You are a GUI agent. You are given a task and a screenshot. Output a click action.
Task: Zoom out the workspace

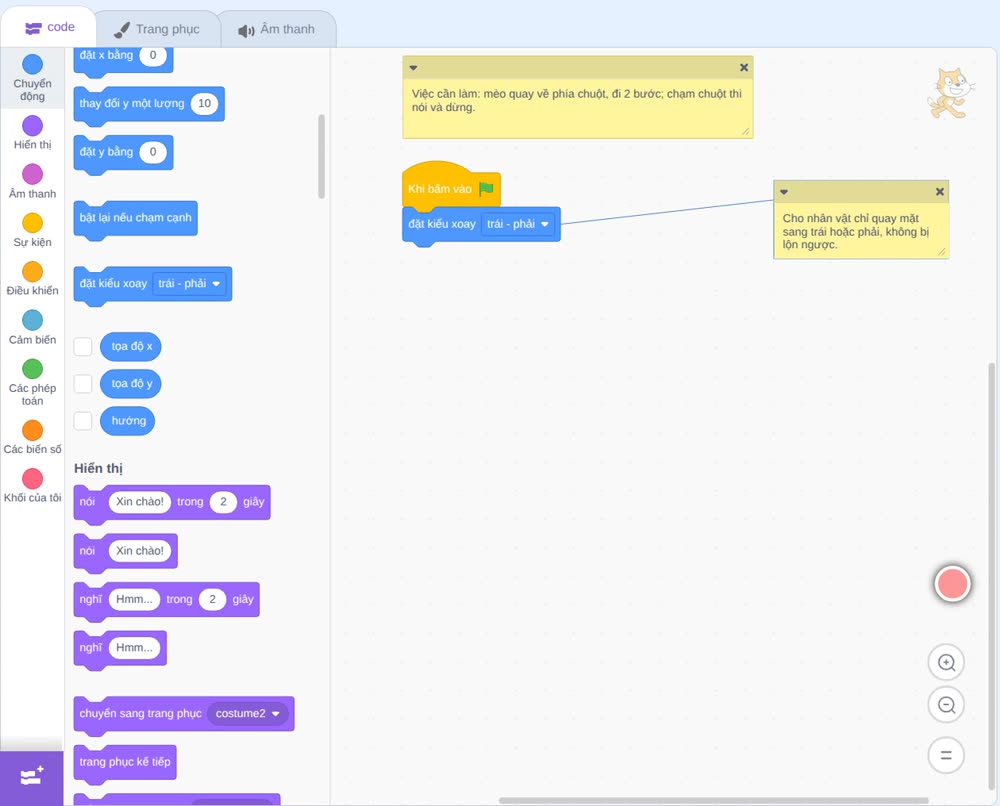pos(946,705)
